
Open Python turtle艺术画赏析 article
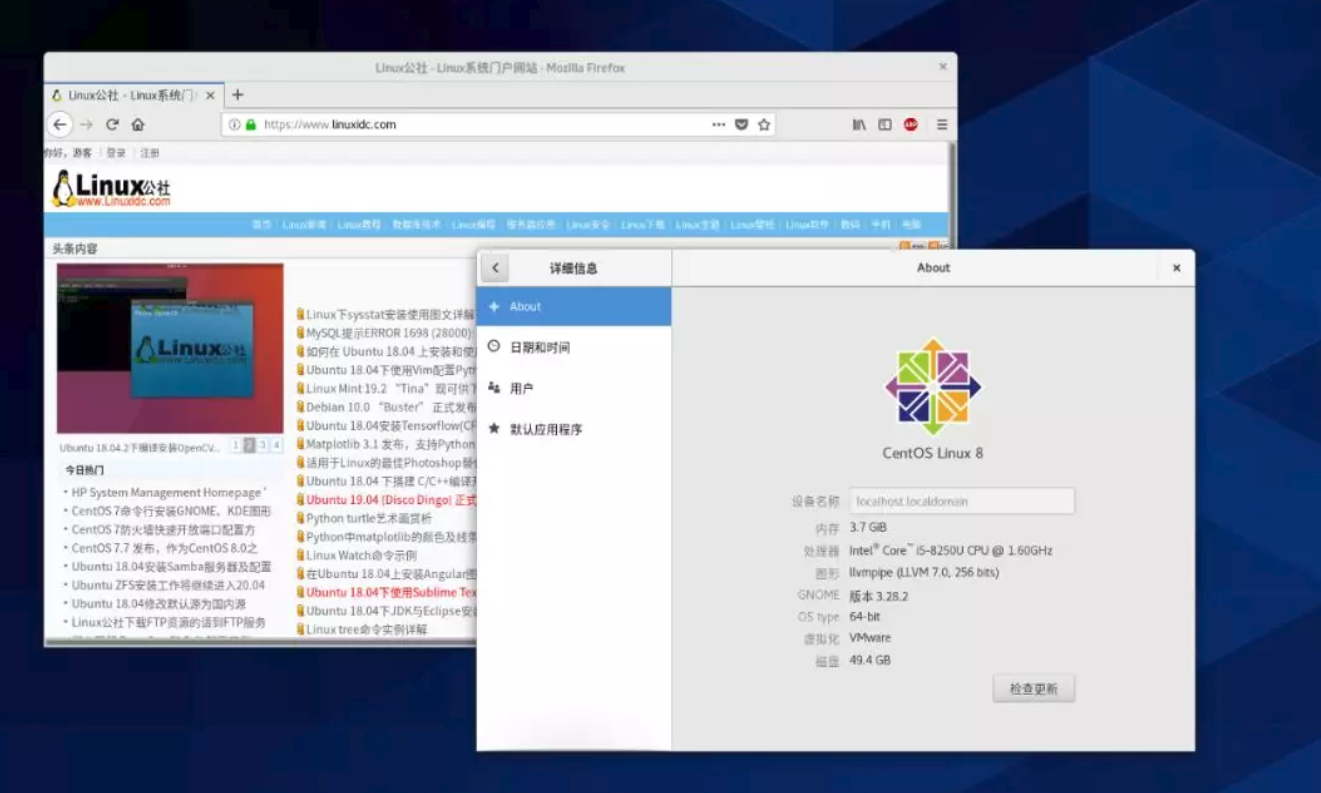click(x=369, y=519)
